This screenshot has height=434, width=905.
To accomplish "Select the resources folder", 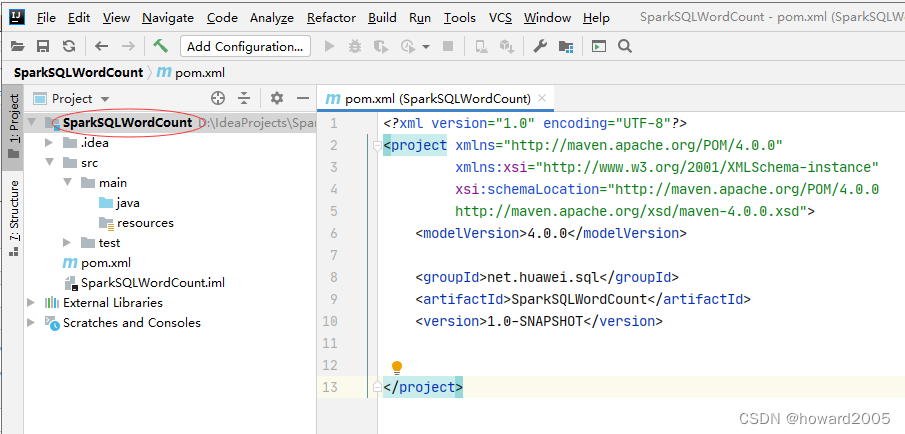I will pyautogui.click(x=136, y=223).
